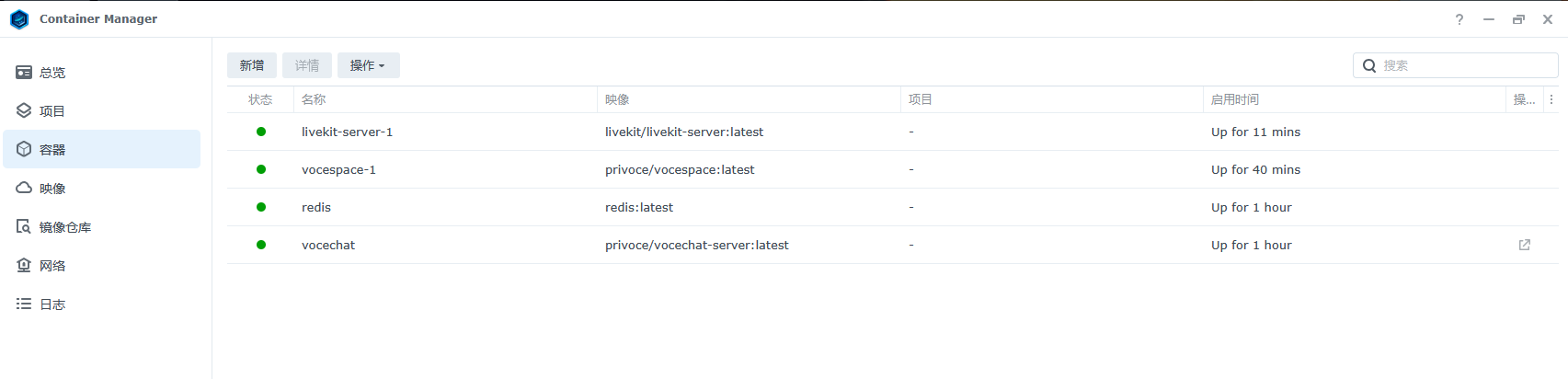Open the 总览 overview sidebar icon
The height and width of the screenshot is (379, 1568).
coord(24,73)
